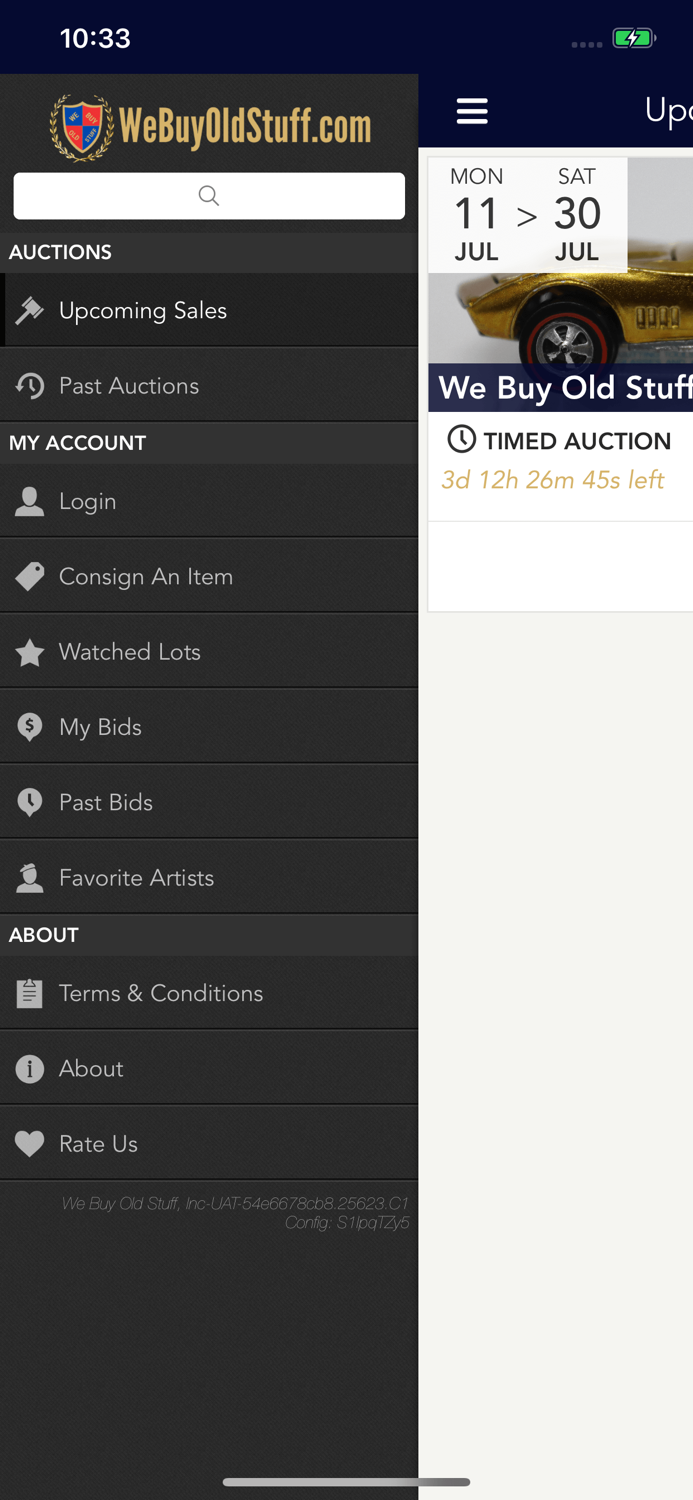
Task: Click the tag icon for Consign An Item
Action: [30, 576]
